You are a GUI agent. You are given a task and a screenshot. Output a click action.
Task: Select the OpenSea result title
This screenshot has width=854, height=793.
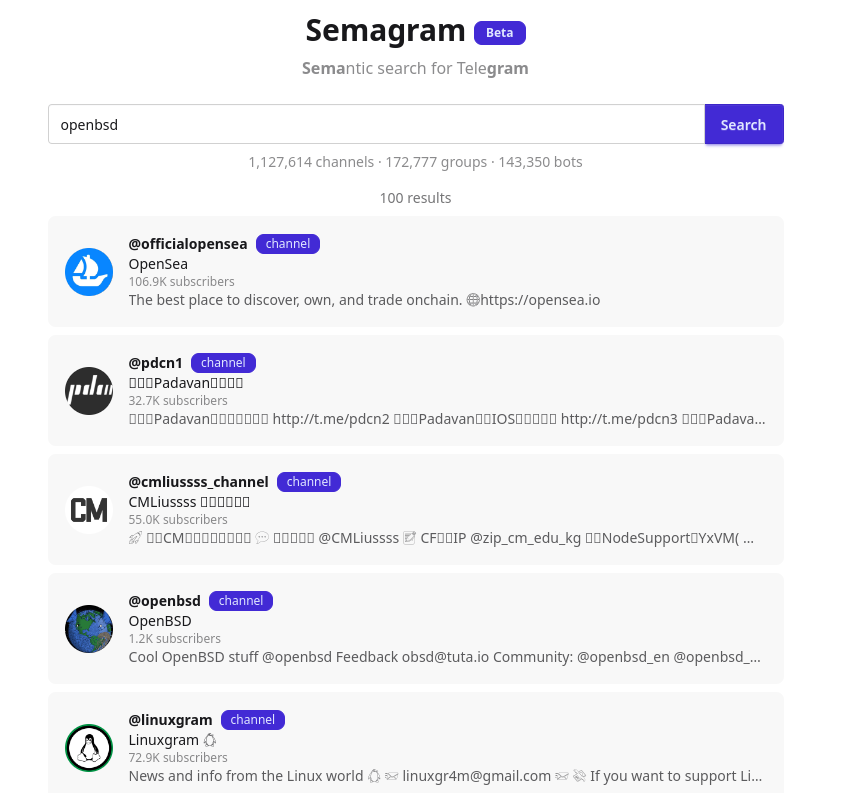pos(158,264)
